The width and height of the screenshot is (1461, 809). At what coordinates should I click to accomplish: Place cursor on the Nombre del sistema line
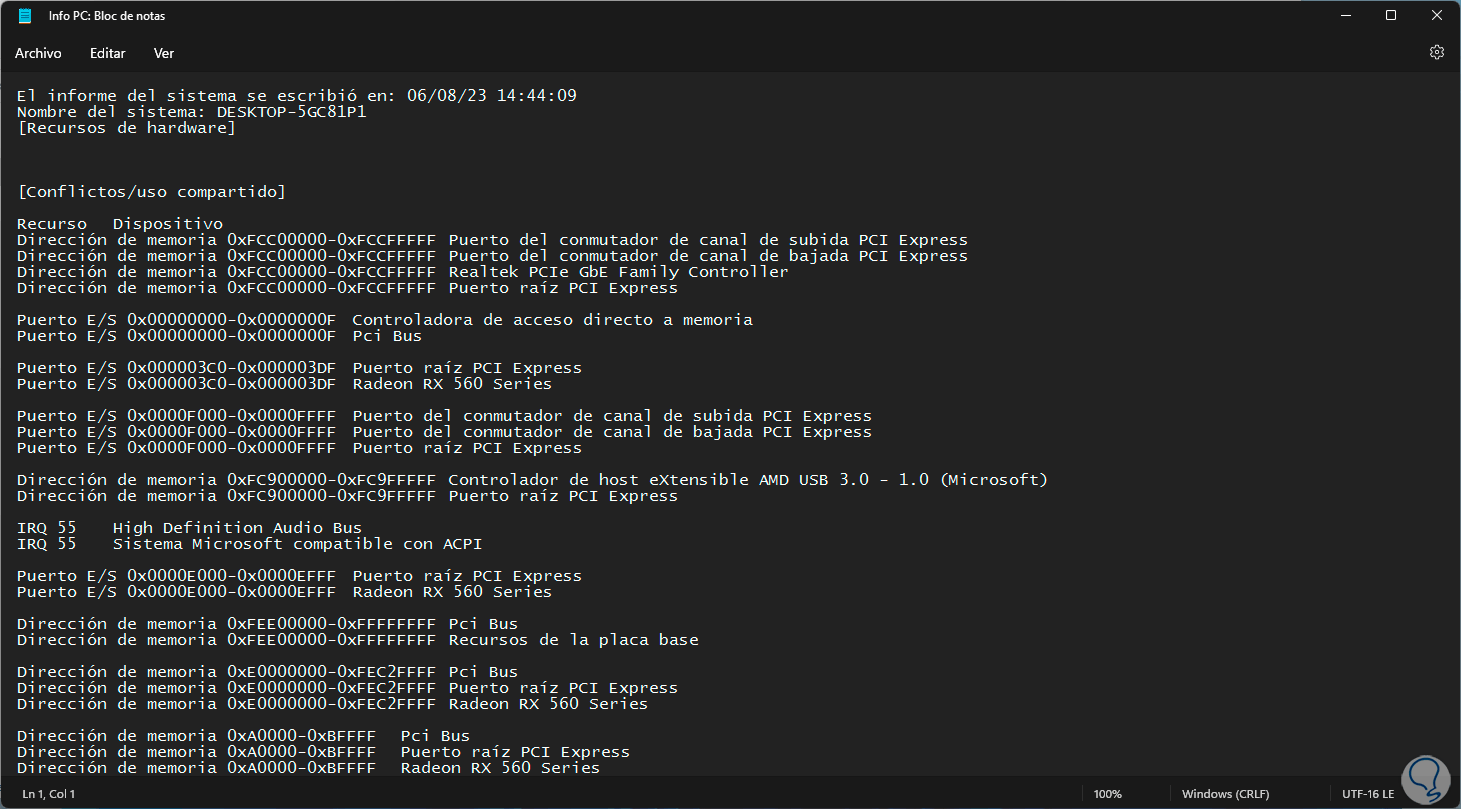click(191, 112)
